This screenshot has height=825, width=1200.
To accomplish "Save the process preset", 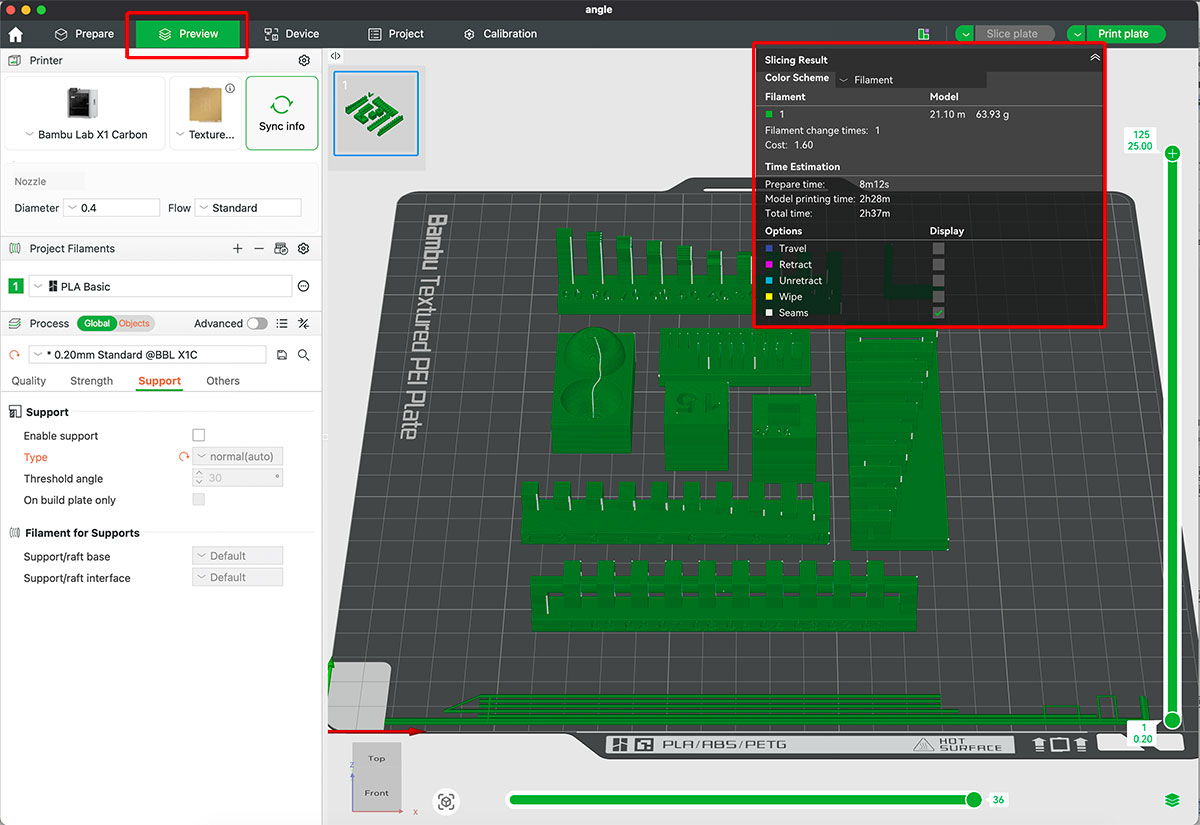I will point(282,355).
